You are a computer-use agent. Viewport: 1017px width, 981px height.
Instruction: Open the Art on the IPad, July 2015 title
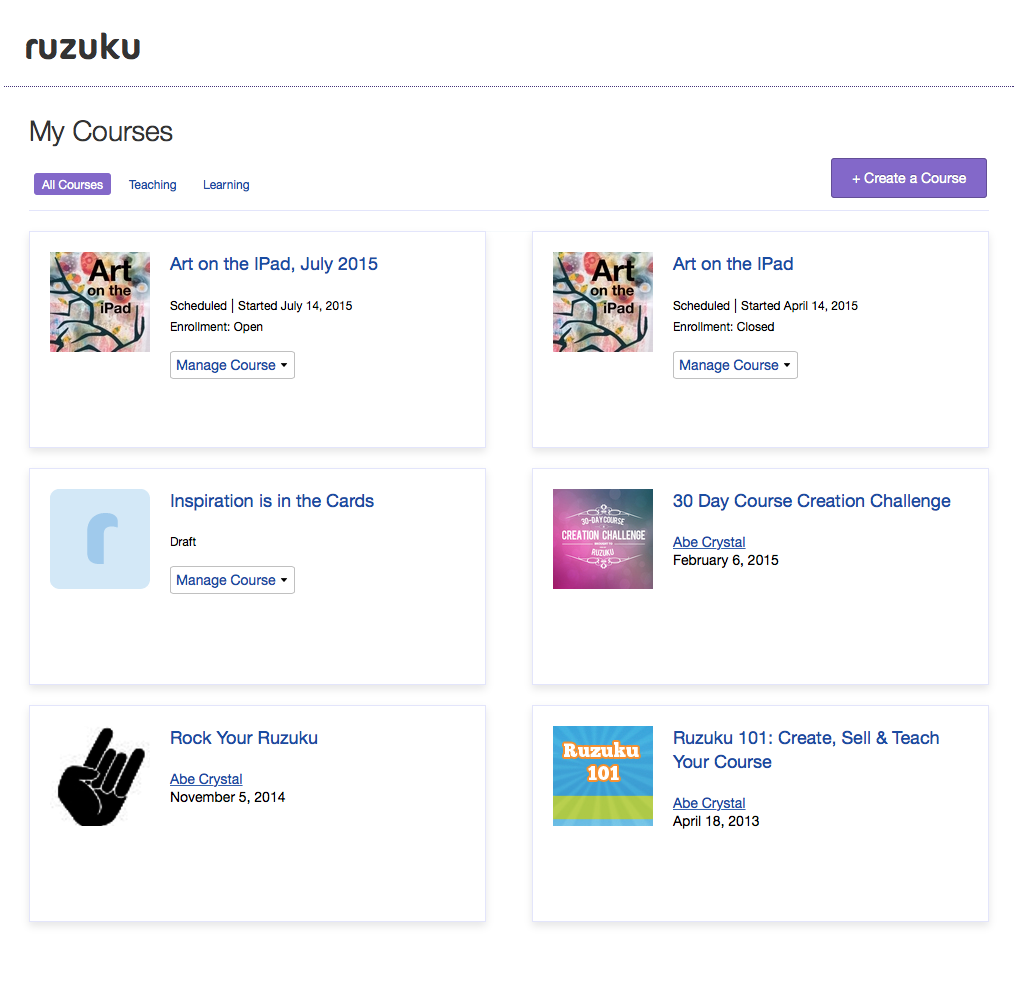[x=274, y=263]
